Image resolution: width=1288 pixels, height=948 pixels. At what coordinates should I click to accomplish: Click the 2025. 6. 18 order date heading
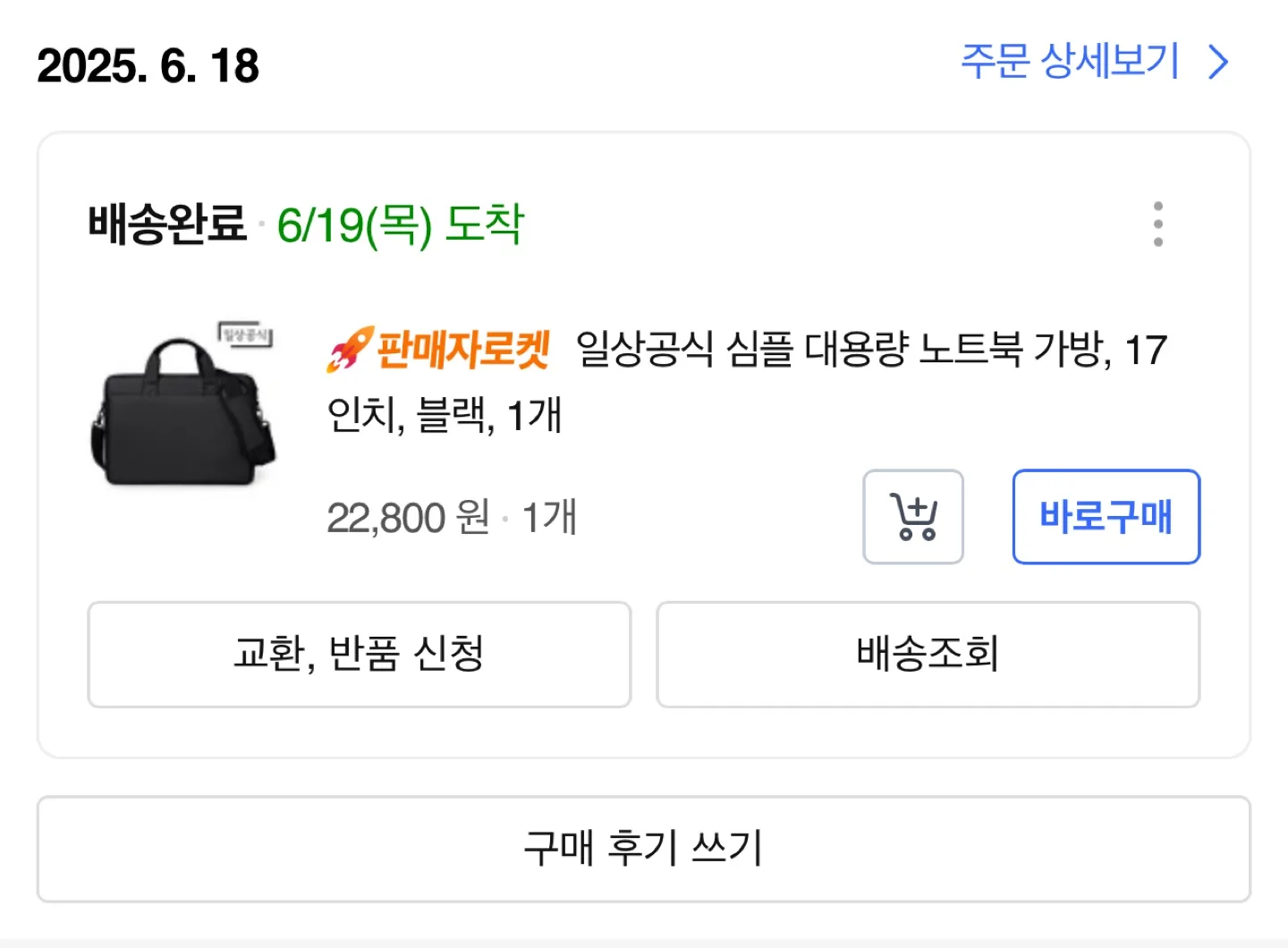point(148,65)
